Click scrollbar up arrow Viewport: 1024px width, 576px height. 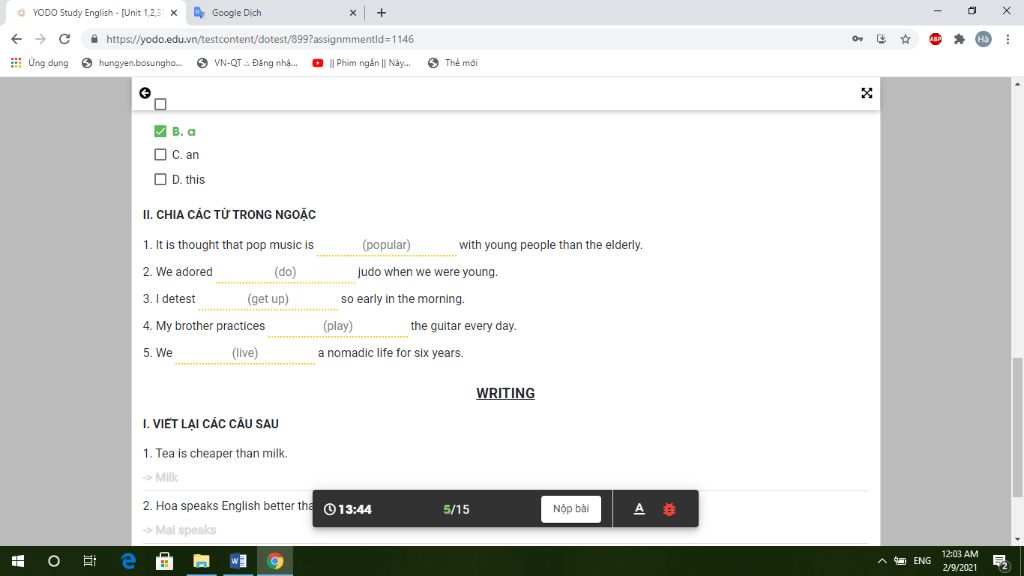pyautogui.click(x=1017, y=84)
